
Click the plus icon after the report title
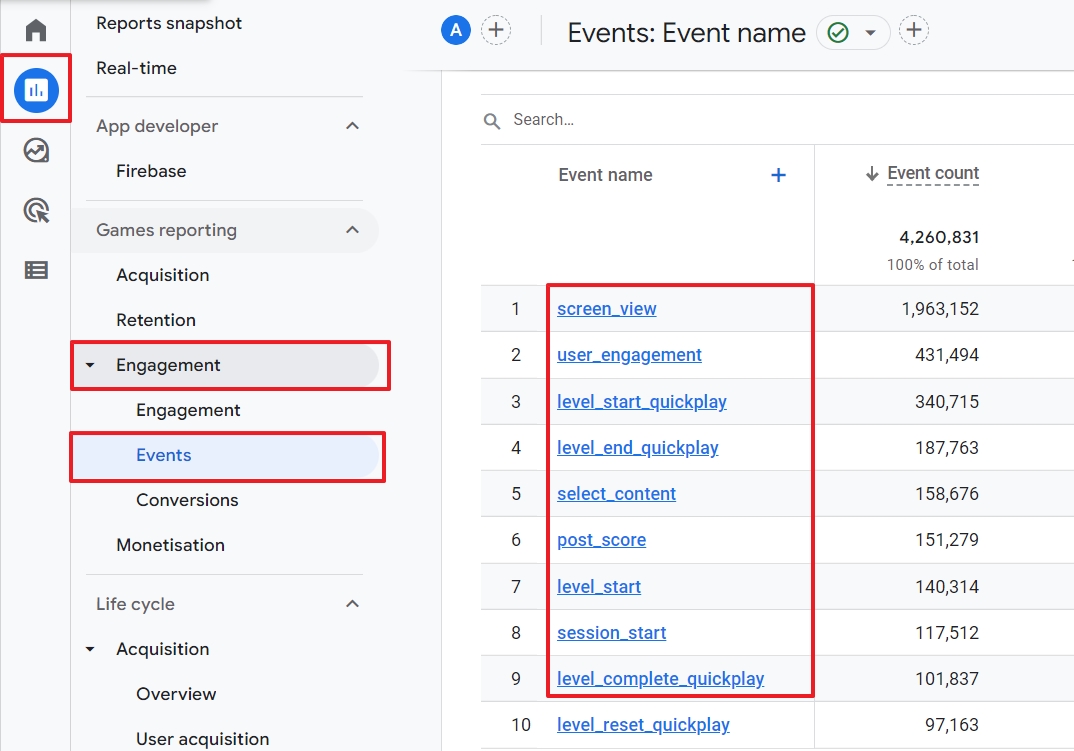point(913,31)
